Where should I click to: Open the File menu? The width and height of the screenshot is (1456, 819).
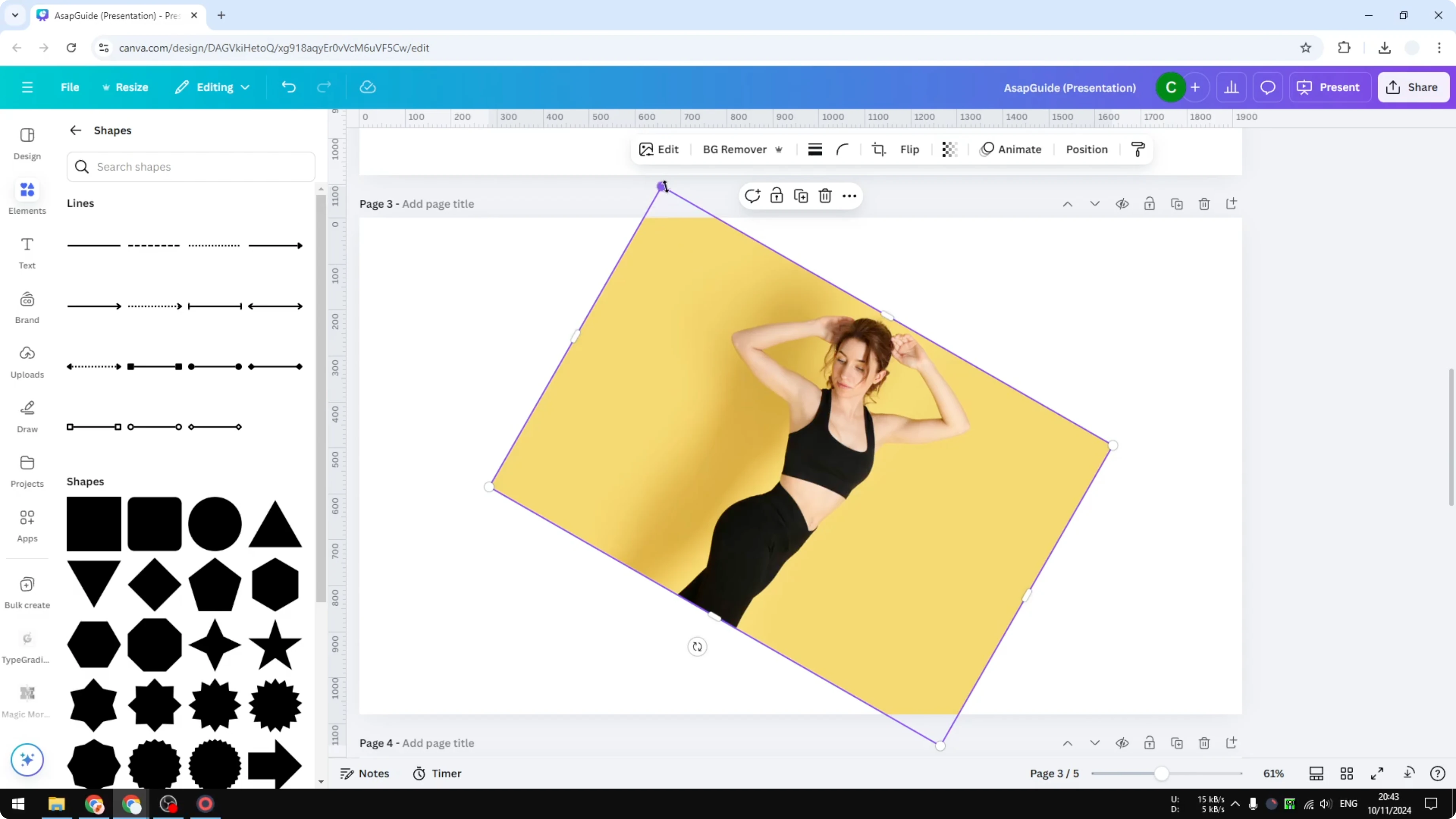(70, 87)
